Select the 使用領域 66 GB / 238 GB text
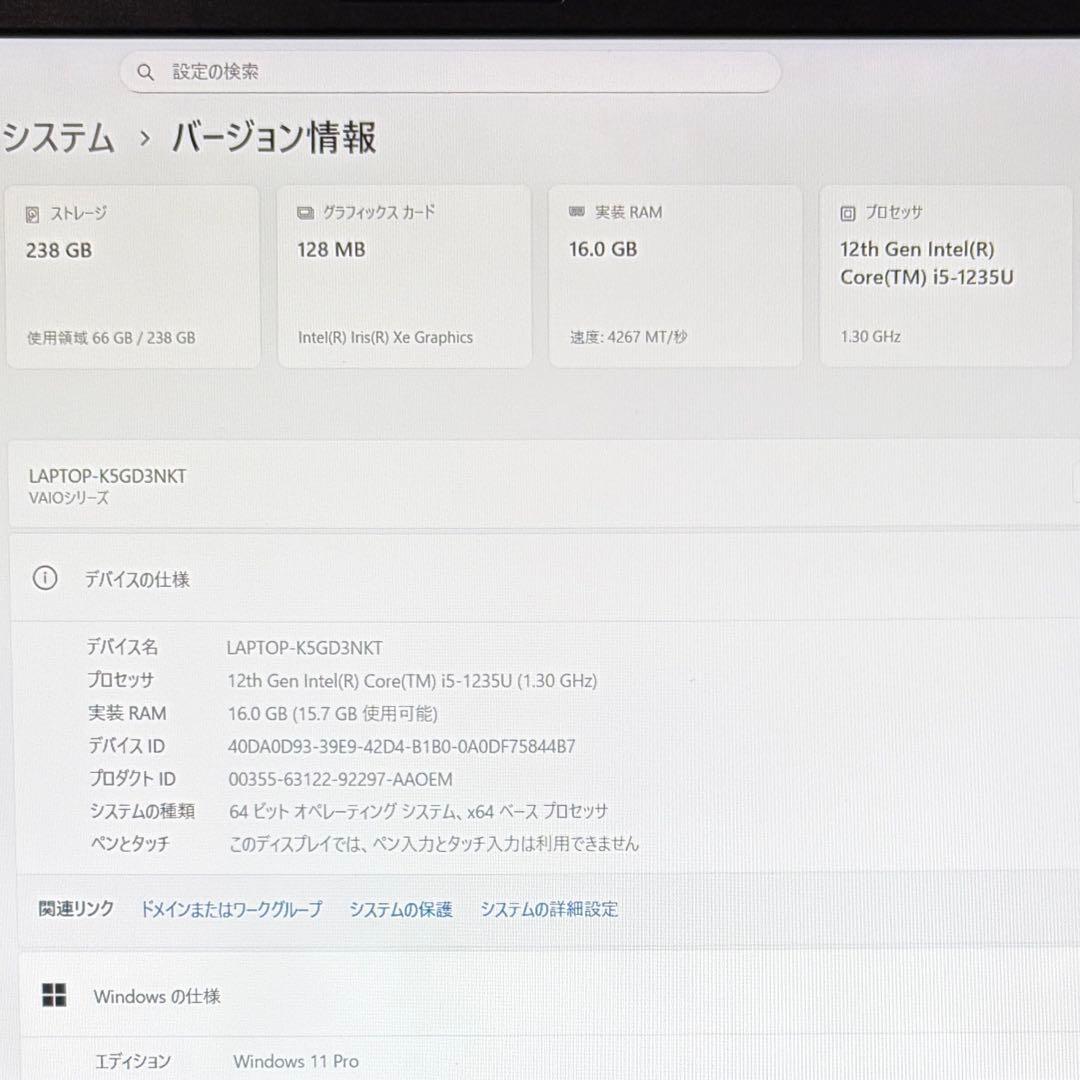 111,338
